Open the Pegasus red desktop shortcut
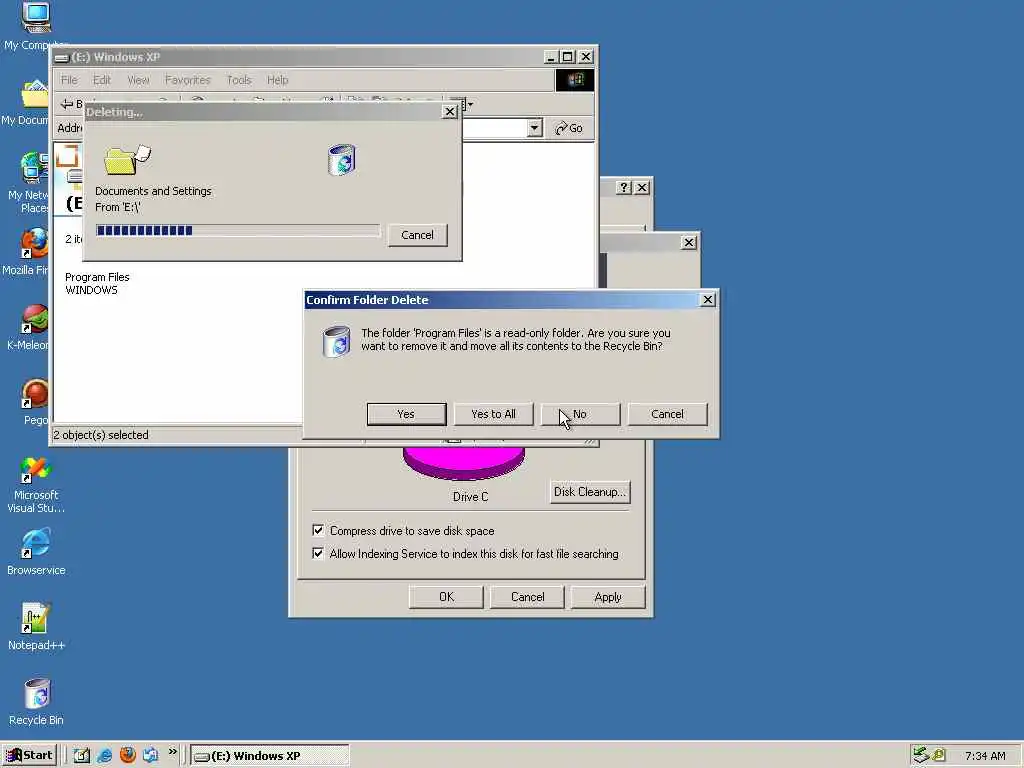The image size is (1024, 768). tap(35, 402)
